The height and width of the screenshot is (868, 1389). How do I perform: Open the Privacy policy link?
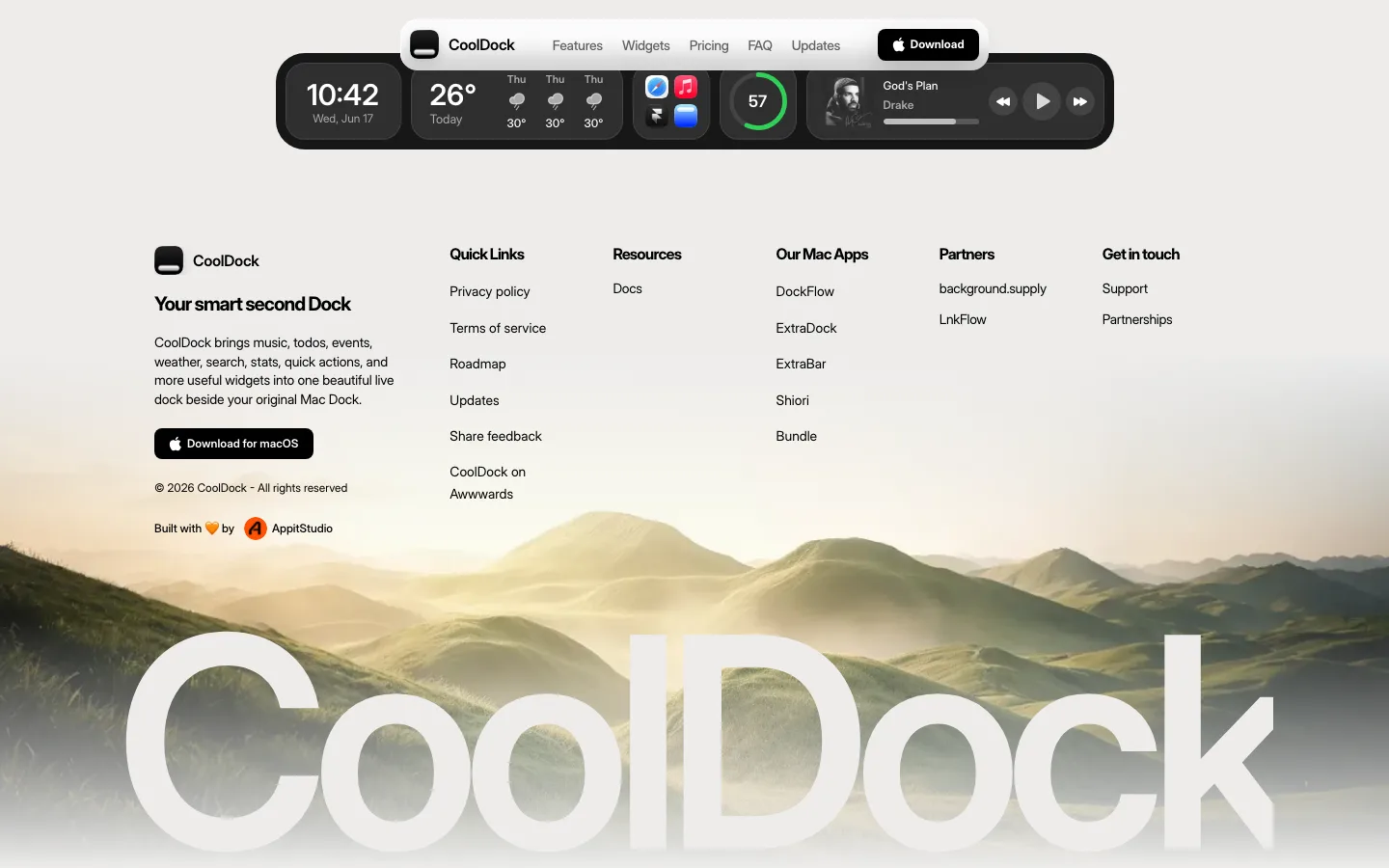pyautogui.click(x=490, y=291)
